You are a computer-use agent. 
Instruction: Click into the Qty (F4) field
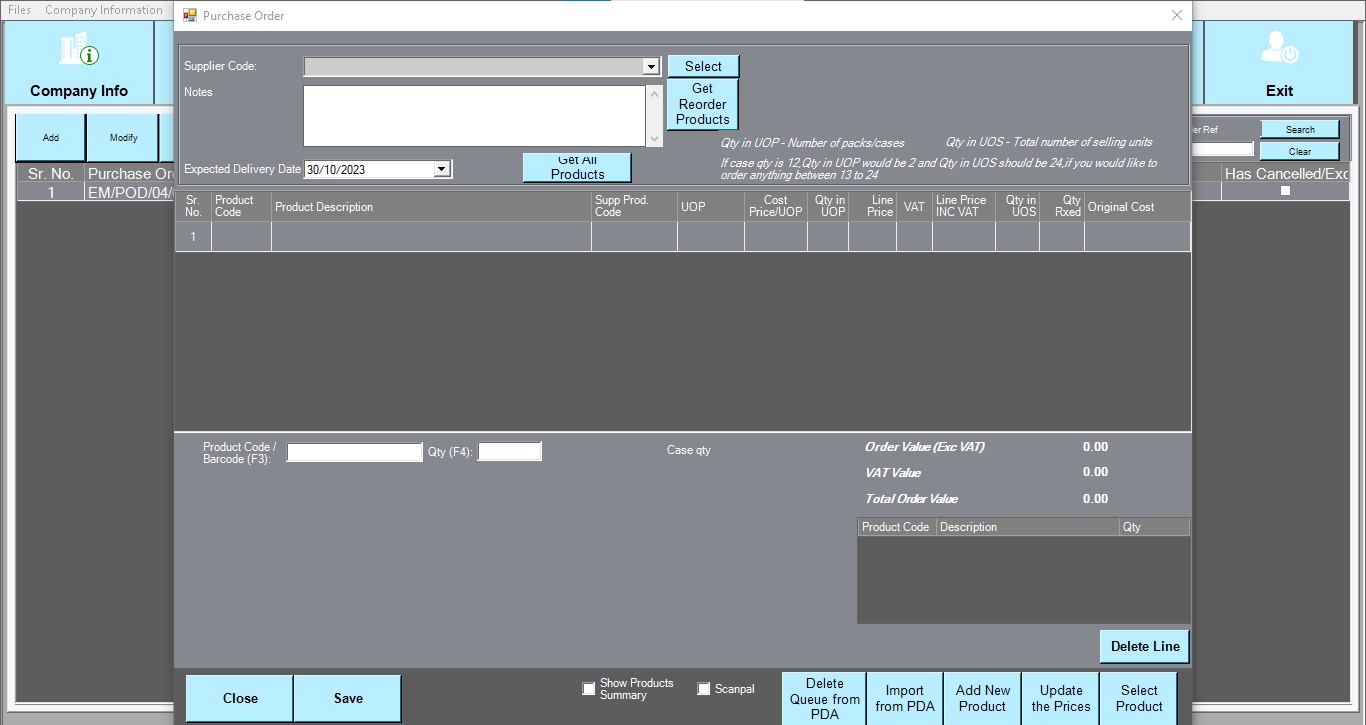(x=509, y=452)
